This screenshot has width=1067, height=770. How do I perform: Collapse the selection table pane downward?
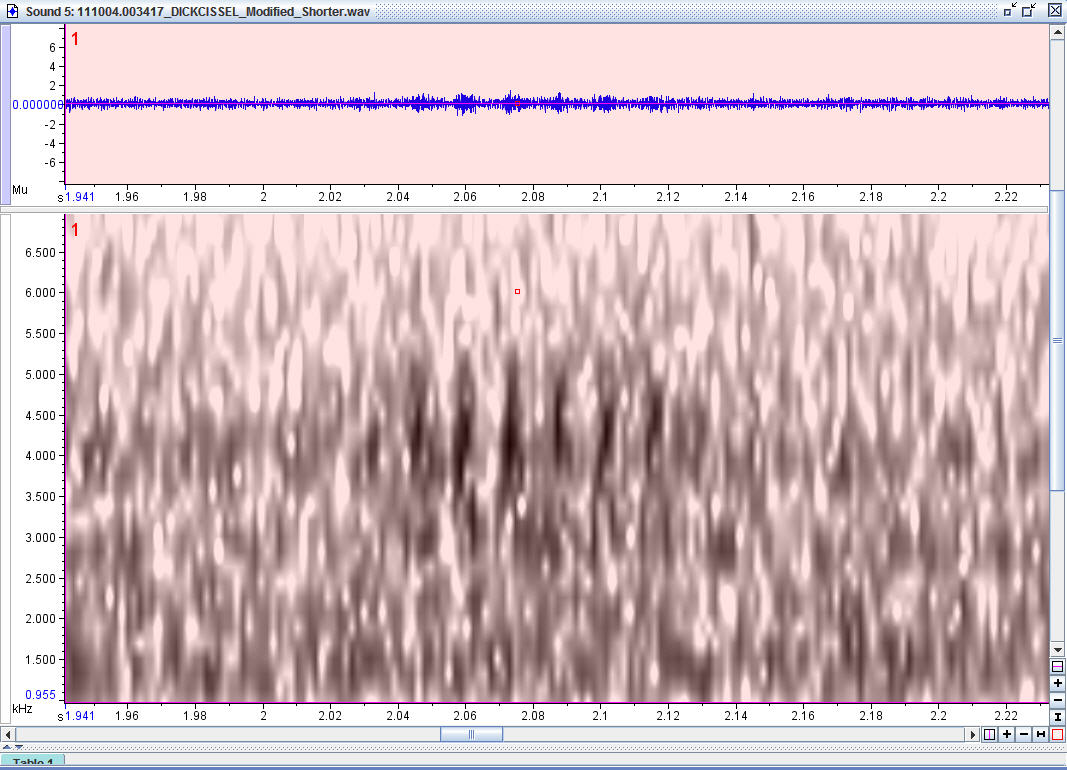click(17, 747)
